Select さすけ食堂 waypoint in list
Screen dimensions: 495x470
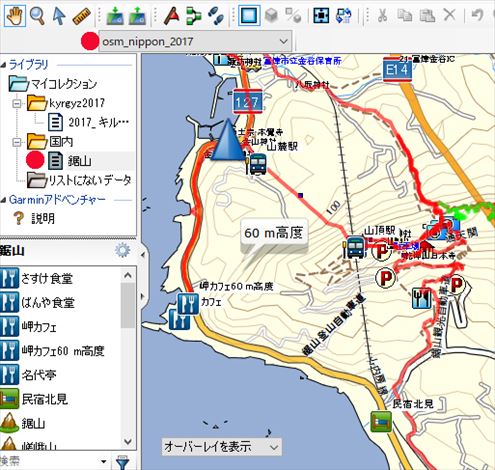click(x=37, y=278)
